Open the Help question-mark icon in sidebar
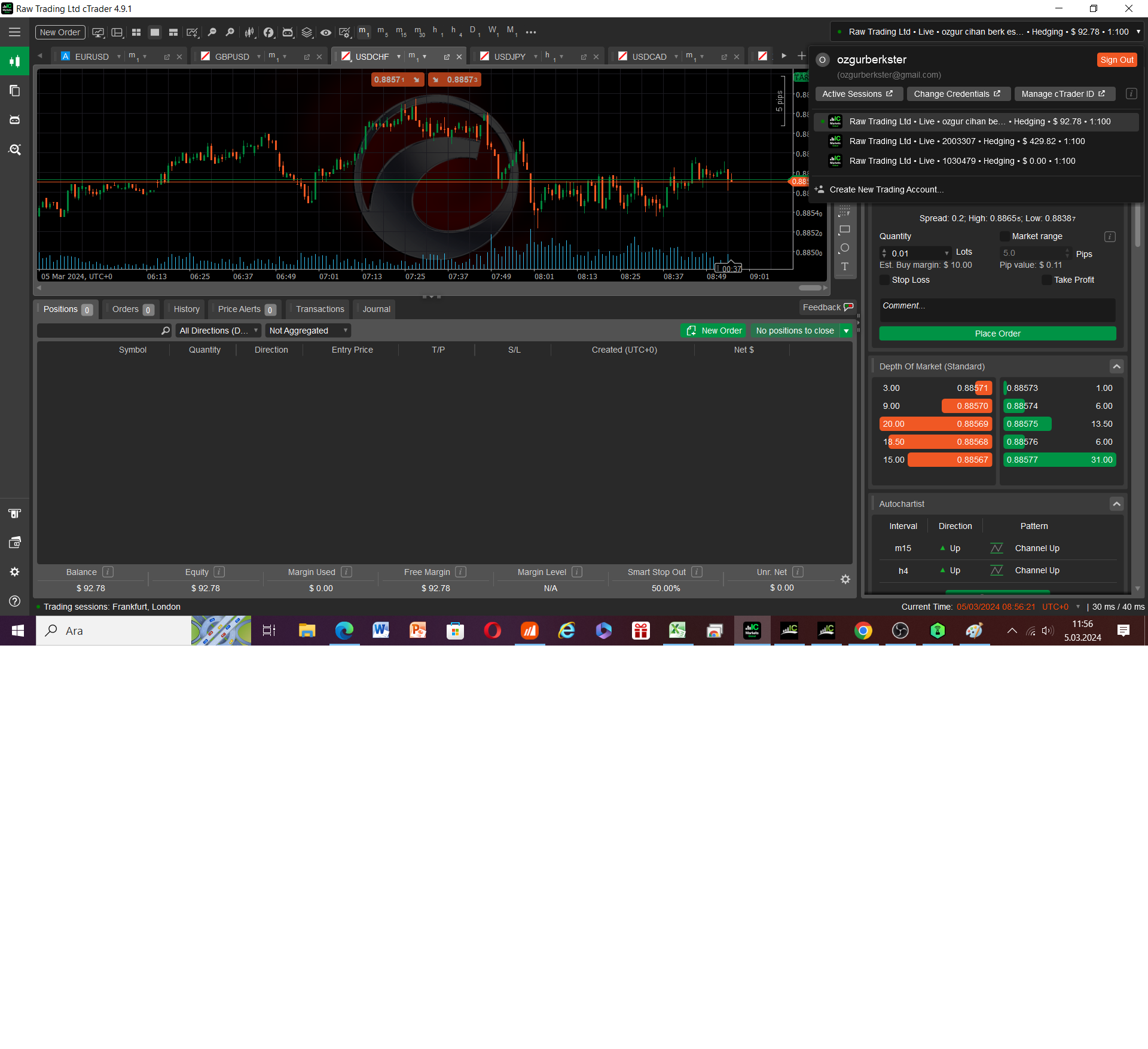The height and width of the screenshot is (1049, 1148). (x=14, y=601)
